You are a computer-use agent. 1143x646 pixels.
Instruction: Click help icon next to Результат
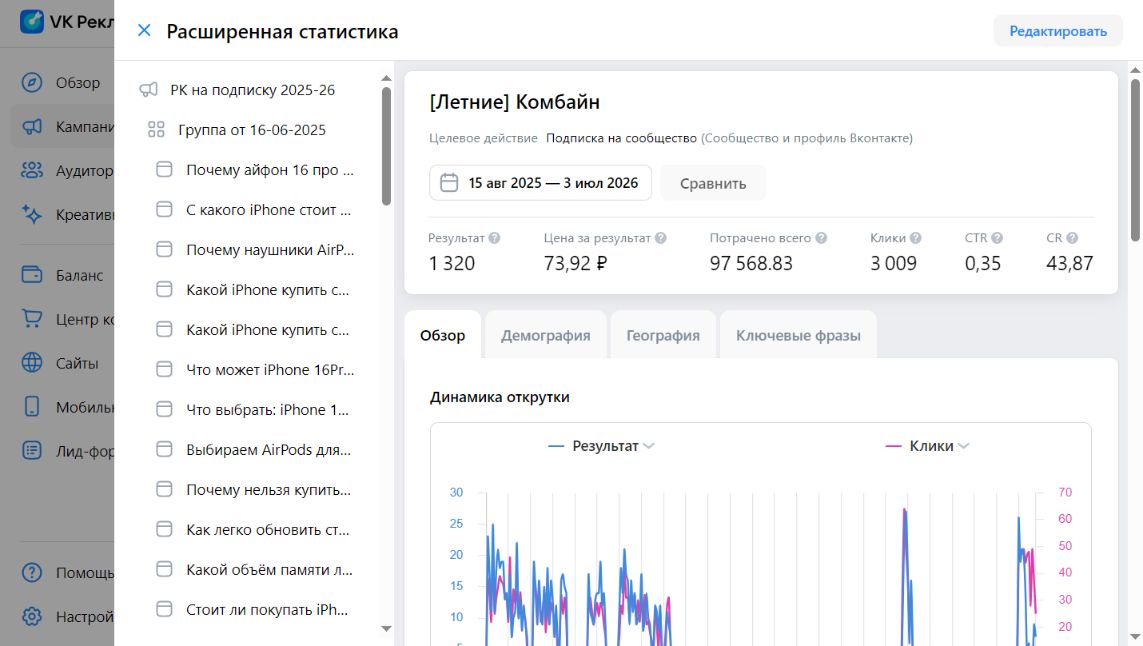coord(494,238)
